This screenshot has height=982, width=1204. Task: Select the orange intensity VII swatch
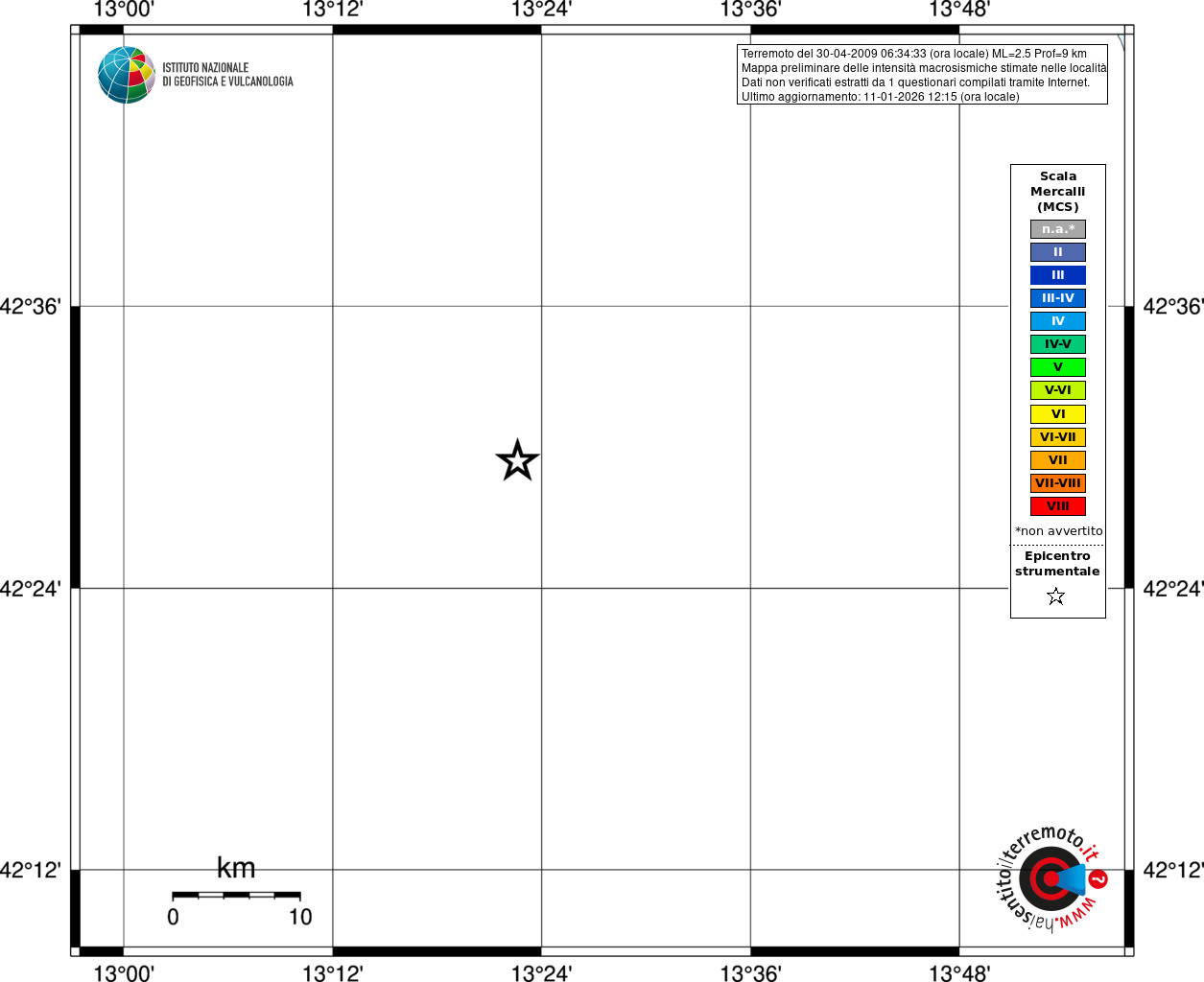click(x=1058, y=460)
